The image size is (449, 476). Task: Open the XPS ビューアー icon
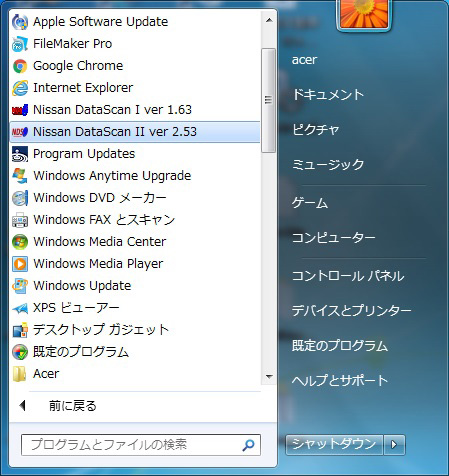(20, 308)
